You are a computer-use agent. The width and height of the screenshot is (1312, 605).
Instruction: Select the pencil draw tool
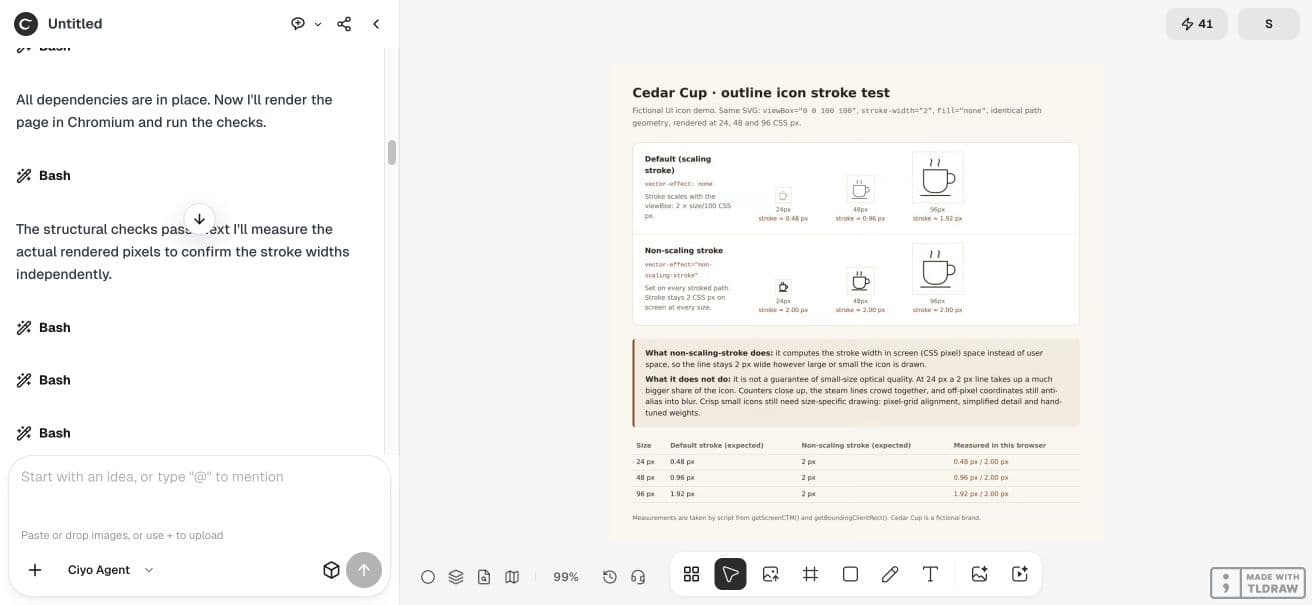pyautogui.click(x=890, y=574)
